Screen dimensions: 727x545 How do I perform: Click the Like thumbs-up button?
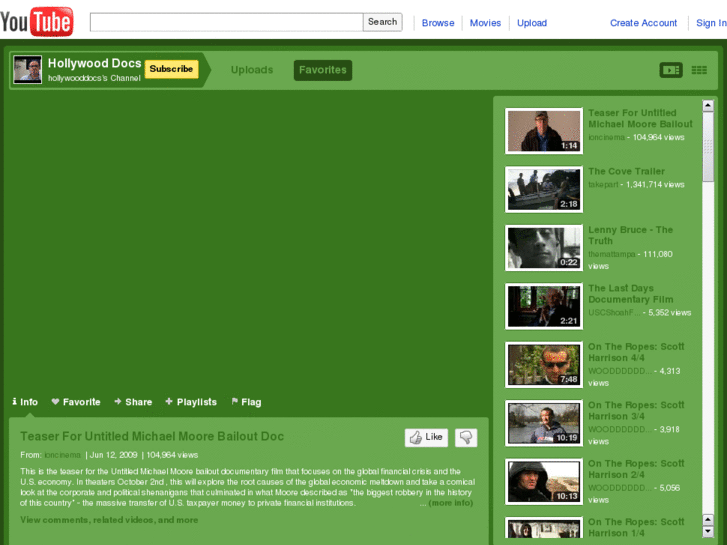pos(426,437)
